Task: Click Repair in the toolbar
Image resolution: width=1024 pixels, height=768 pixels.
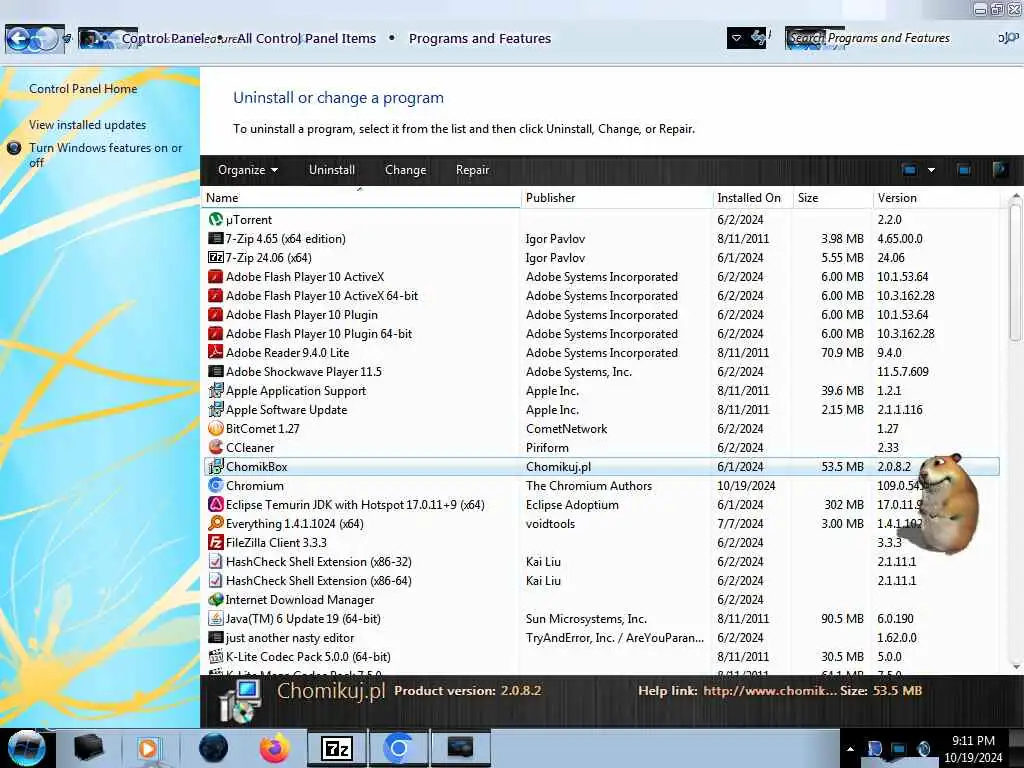Action: pos(472,170)
